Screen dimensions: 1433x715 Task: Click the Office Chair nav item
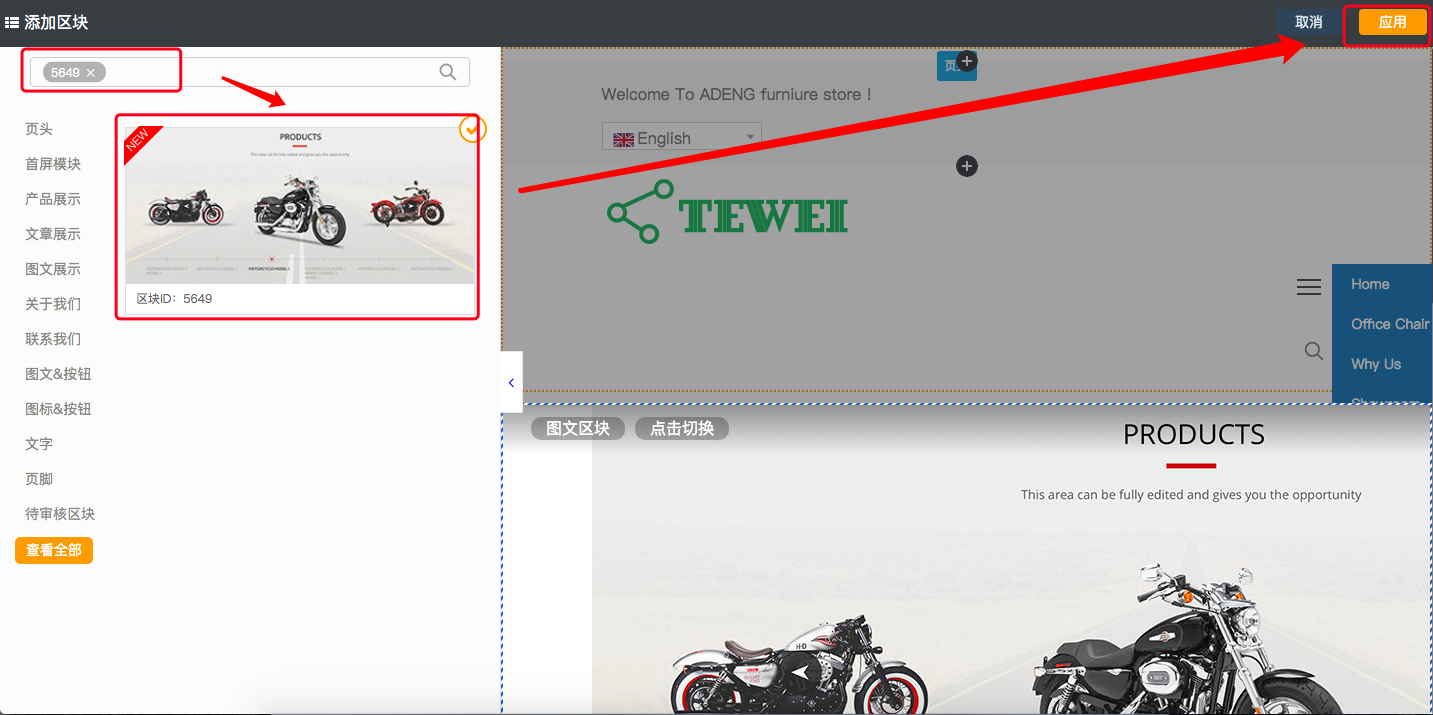[x=1388, y=324]
